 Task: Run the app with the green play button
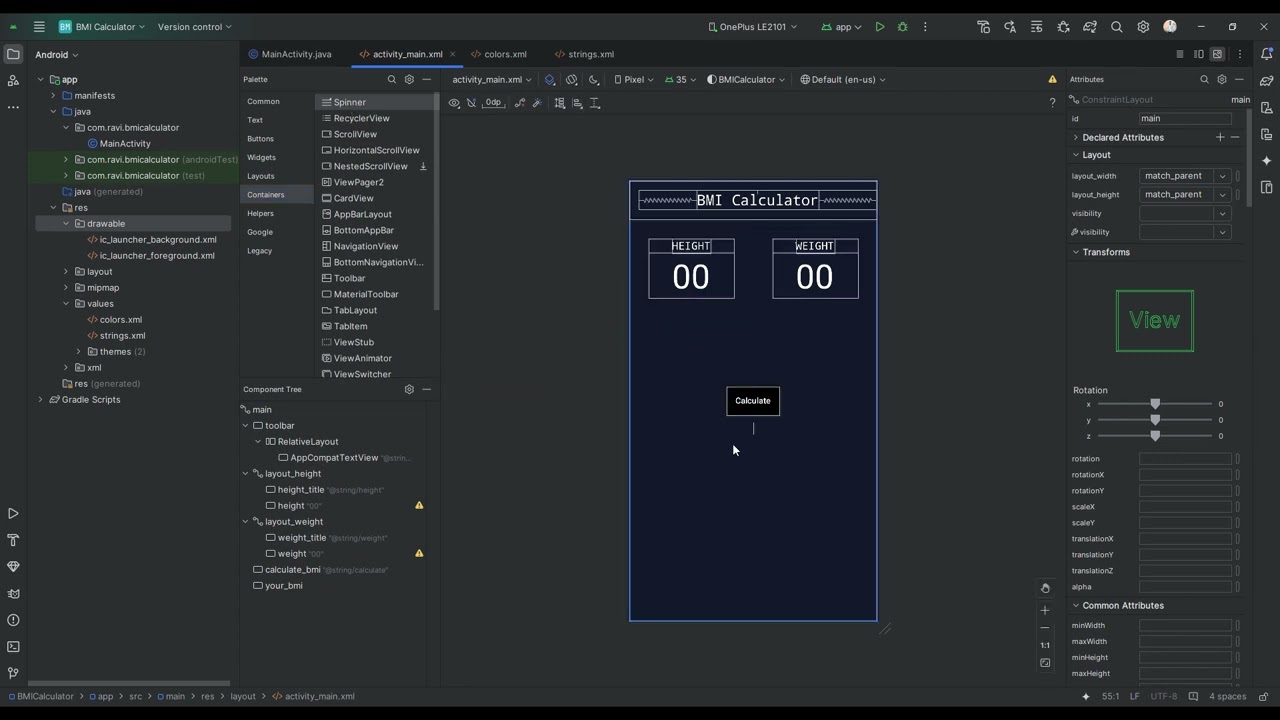[880, 27]
